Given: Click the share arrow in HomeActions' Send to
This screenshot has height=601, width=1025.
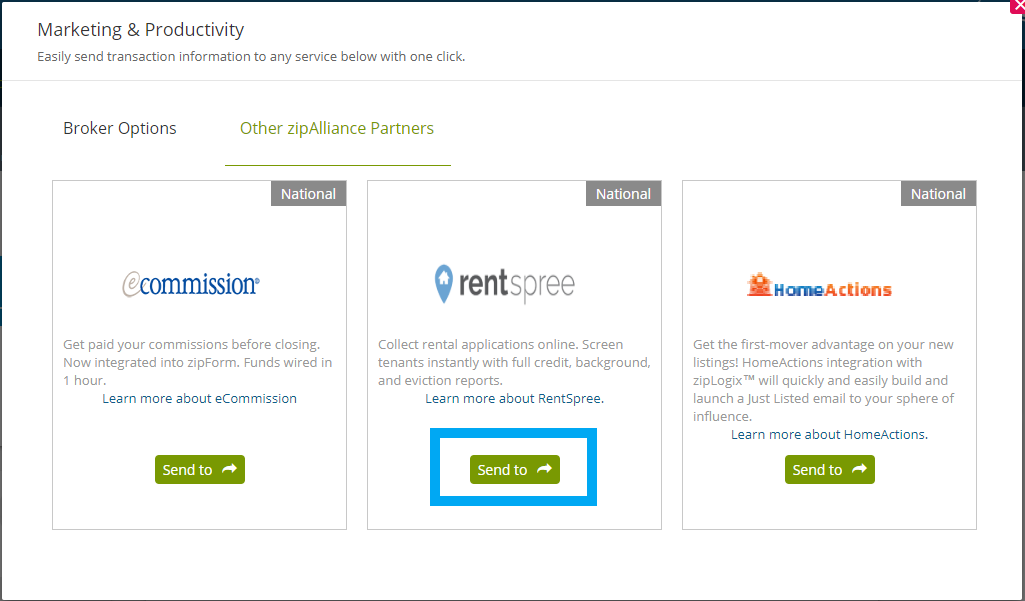Looking at the screenshot, I should click(x=860, y=469).
